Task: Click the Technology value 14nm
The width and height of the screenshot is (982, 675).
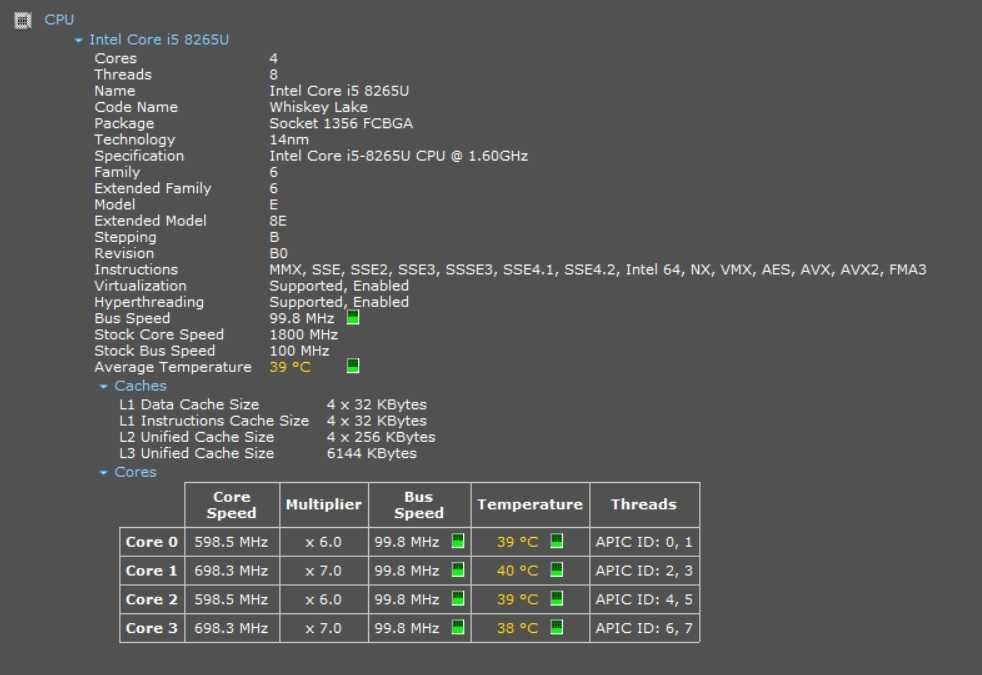Action: [x=289, y=140]
